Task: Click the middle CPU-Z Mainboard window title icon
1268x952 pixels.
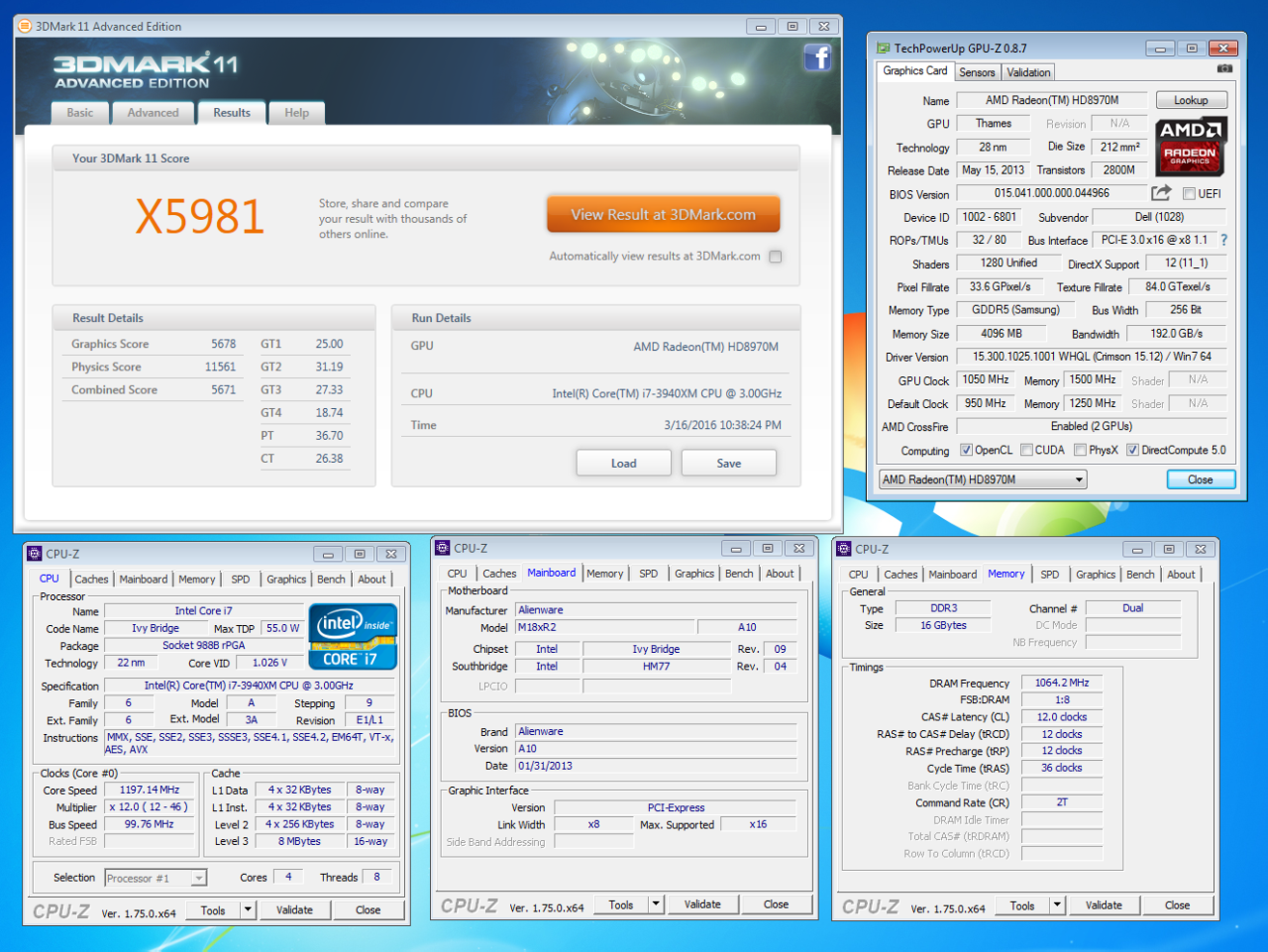Action: pyautogui.click(x=443, y=548)
